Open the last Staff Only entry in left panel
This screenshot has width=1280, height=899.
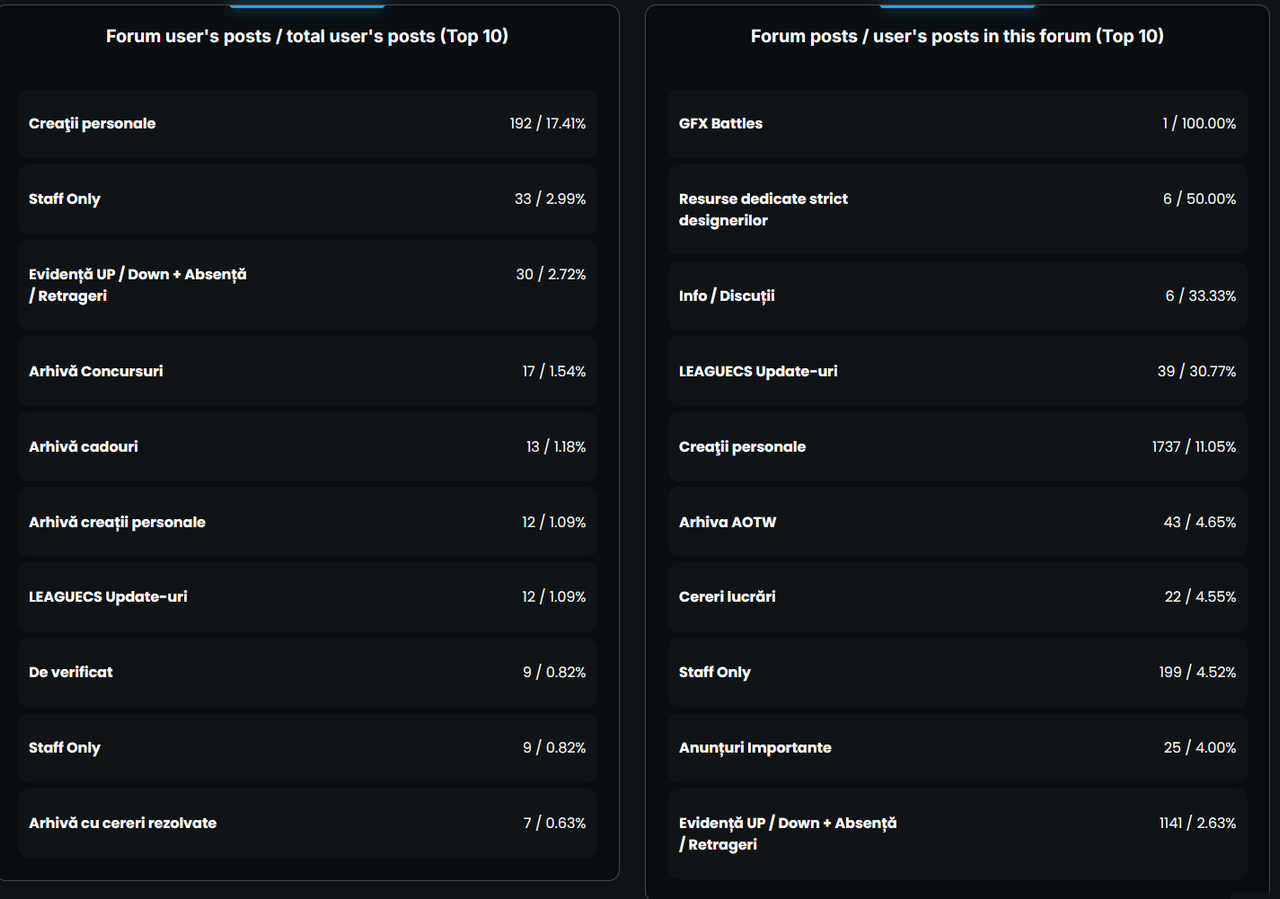(65, 748)
